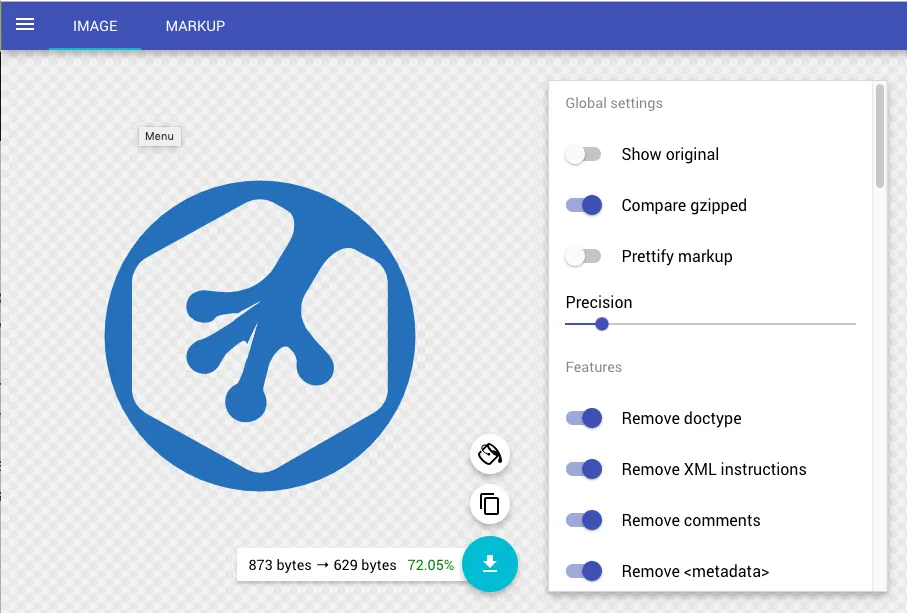Click the settings panel scrollbar
Viewport: 907px width, 613px height.
880,136
